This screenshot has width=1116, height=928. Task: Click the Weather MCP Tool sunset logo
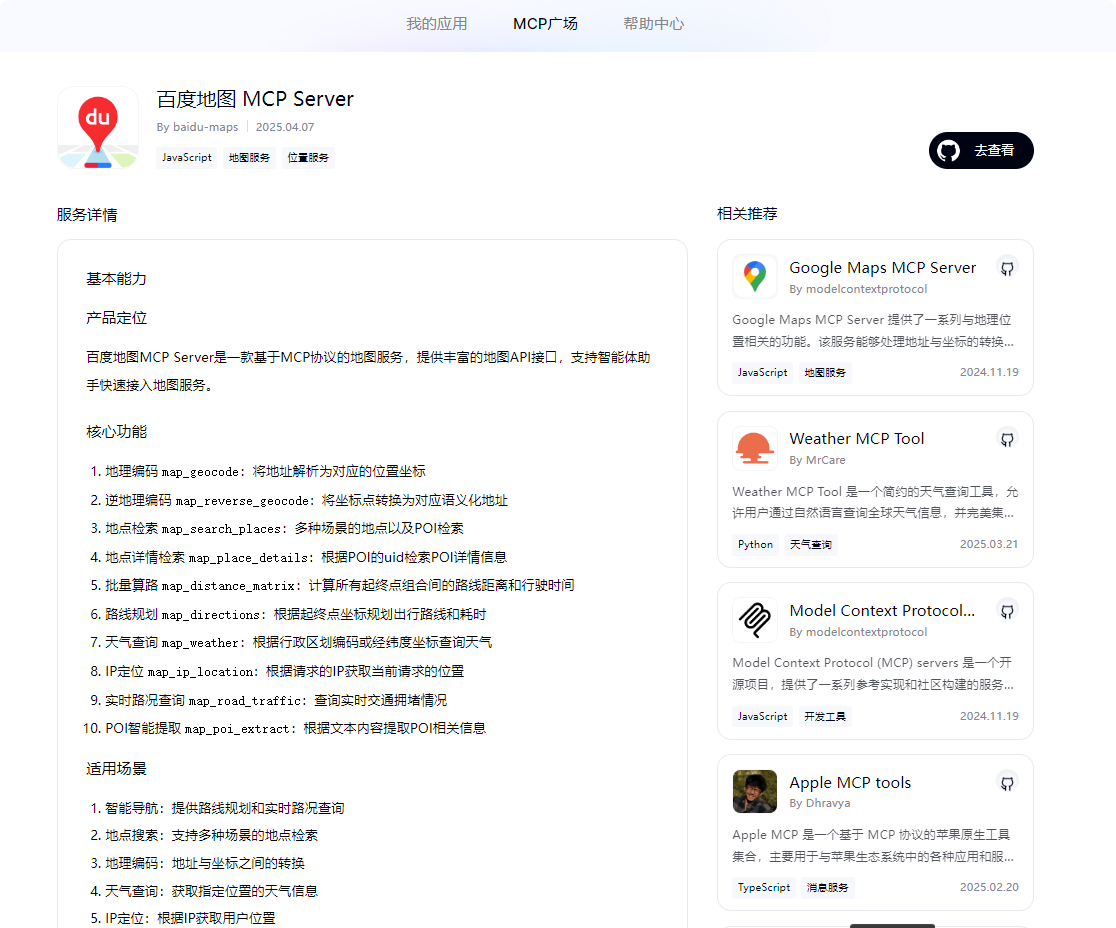pos(755,449)
